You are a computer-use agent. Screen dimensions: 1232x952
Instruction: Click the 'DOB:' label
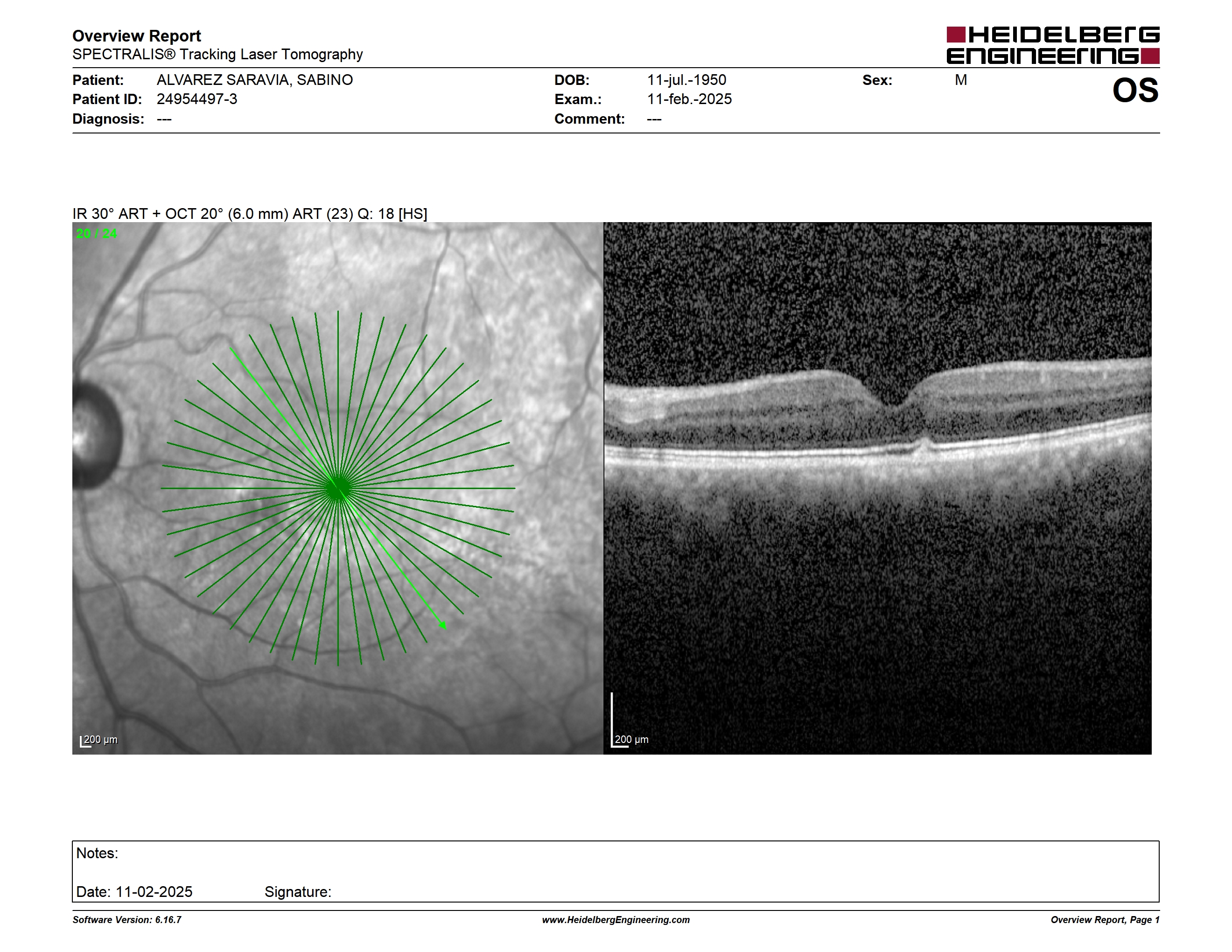pos(572,80)
